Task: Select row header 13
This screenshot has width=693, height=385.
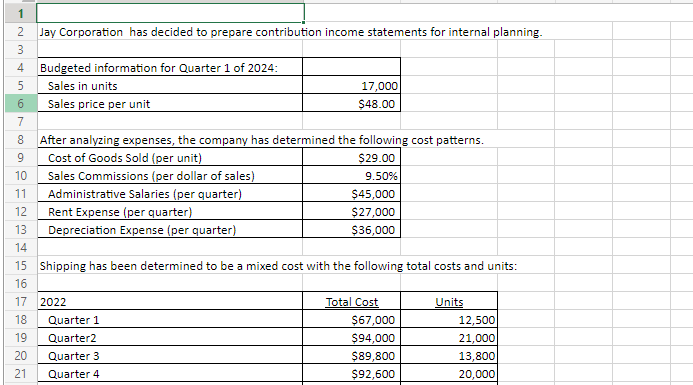Action: (x=20, y=230)
